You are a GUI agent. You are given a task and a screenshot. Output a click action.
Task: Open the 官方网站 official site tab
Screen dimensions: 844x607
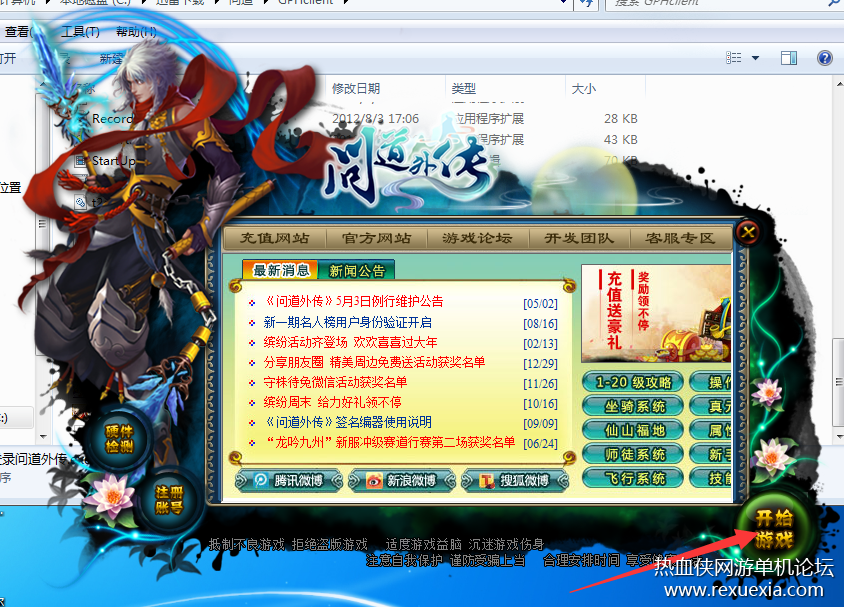(x=376, y=238)
